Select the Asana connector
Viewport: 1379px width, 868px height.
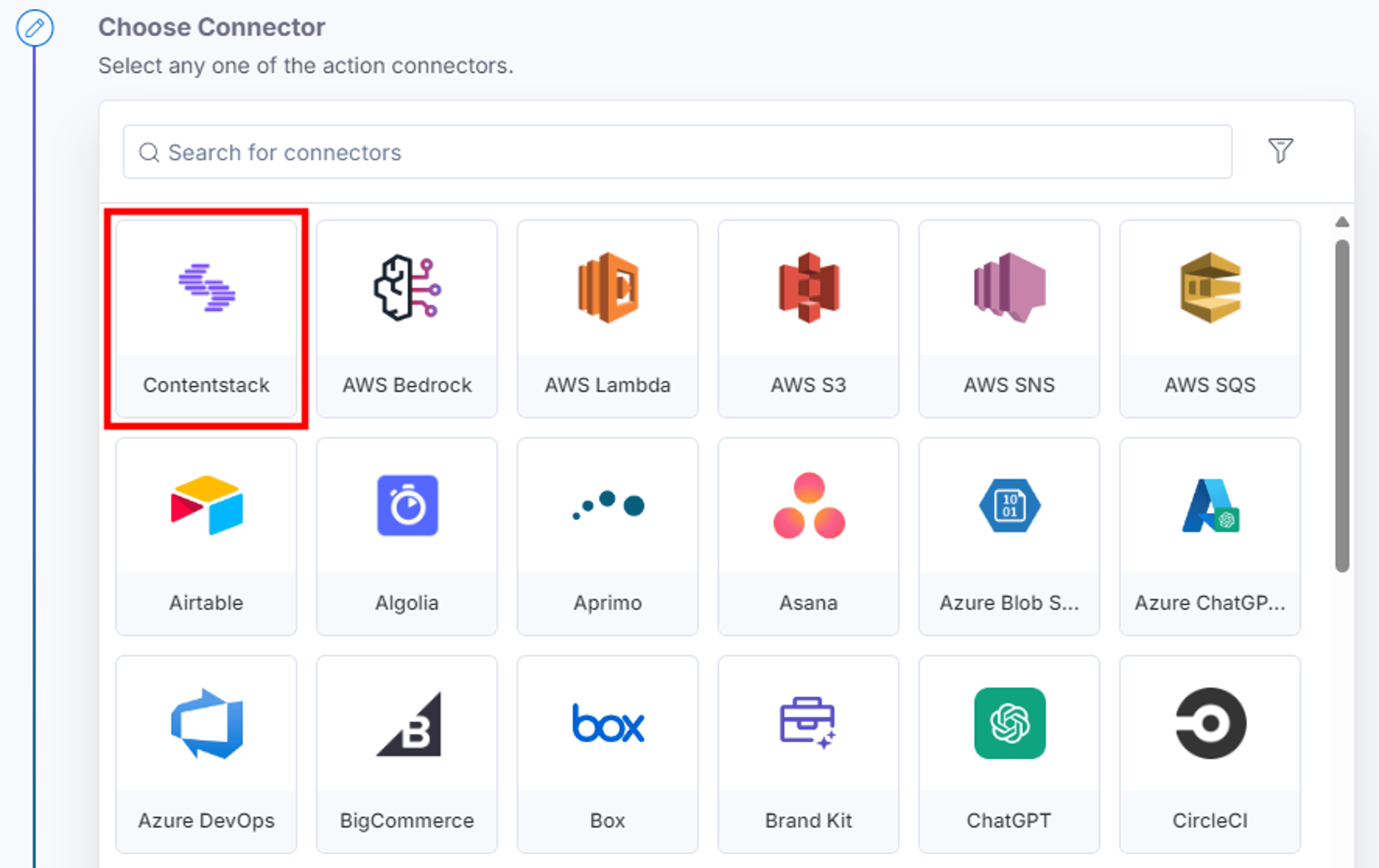808,537
